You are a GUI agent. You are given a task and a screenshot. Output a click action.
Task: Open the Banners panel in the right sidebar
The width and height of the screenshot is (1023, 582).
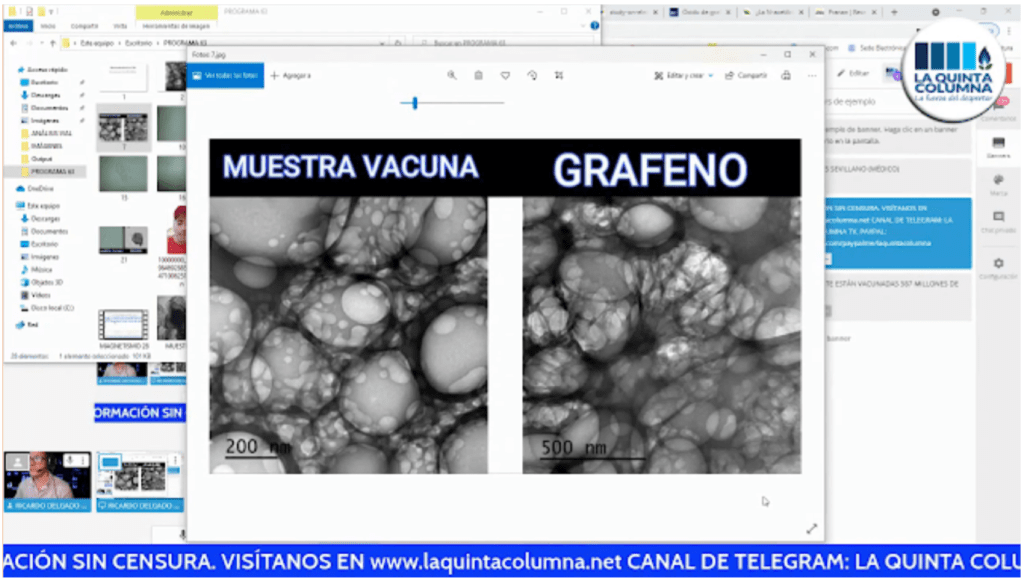[x=997, y=147]
